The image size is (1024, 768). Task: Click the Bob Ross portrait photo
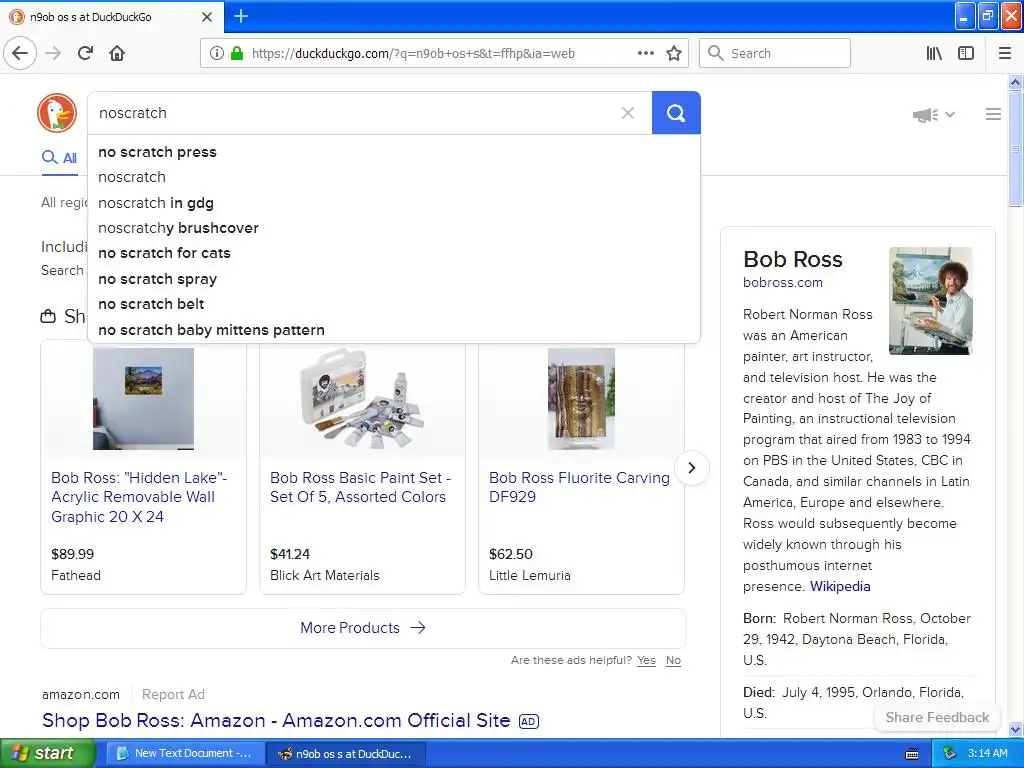931,301
